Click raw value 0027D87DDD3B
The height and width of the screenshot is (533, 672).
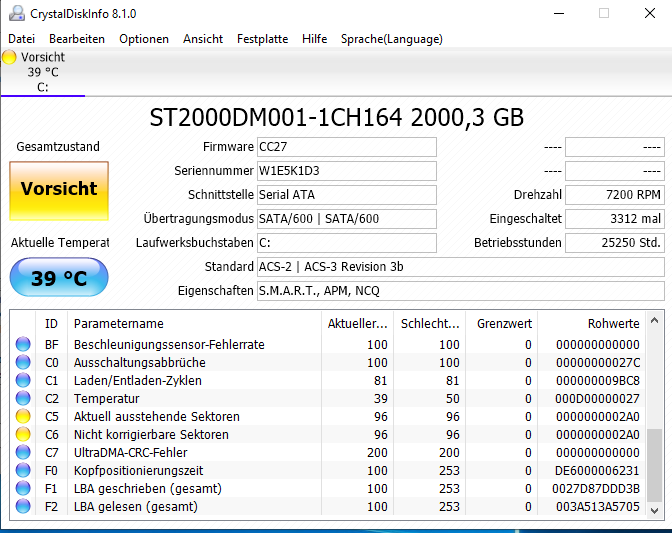point(596,488)
